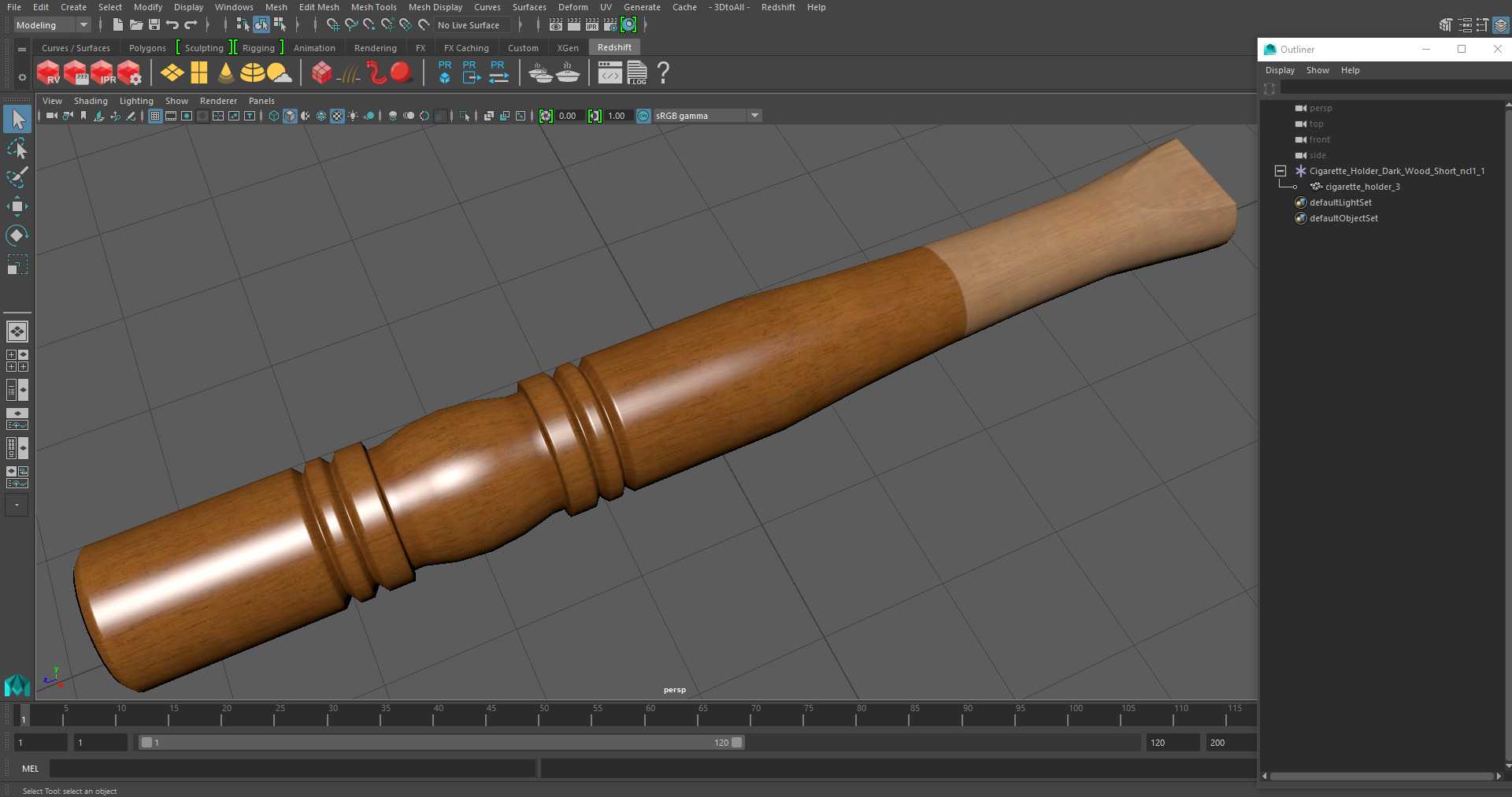Select four view layout button
This screenshot has width=1512, height=797.
point(17,361)
